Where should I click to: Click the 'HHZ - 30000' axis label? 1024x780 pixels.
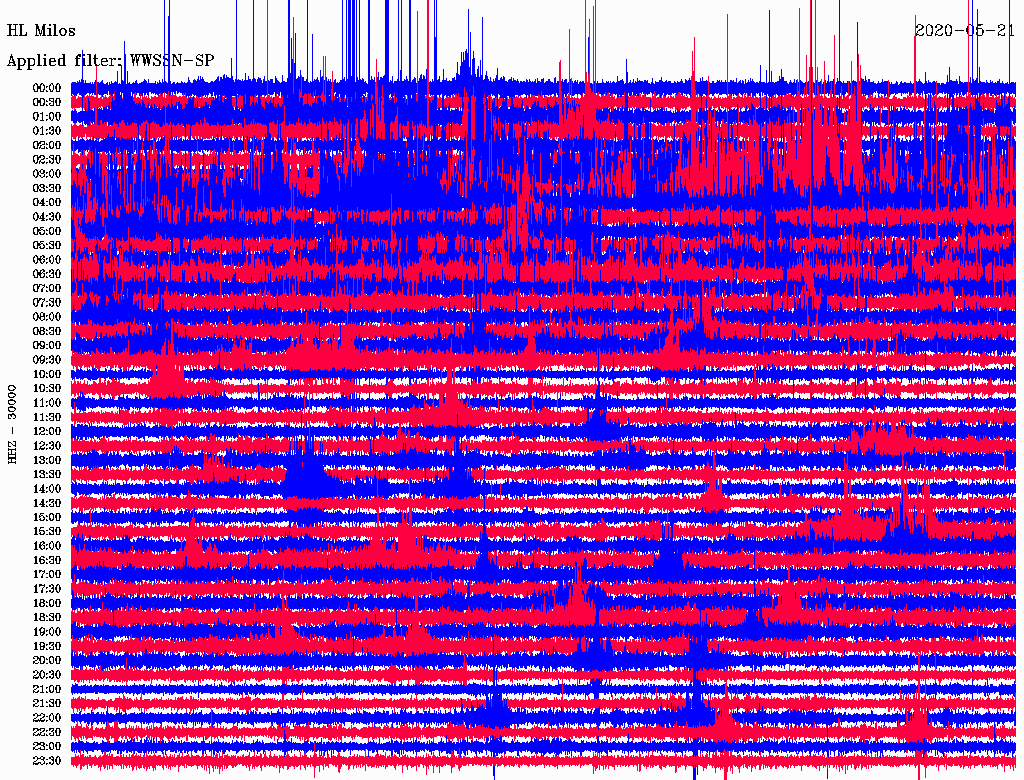(12, 424)
